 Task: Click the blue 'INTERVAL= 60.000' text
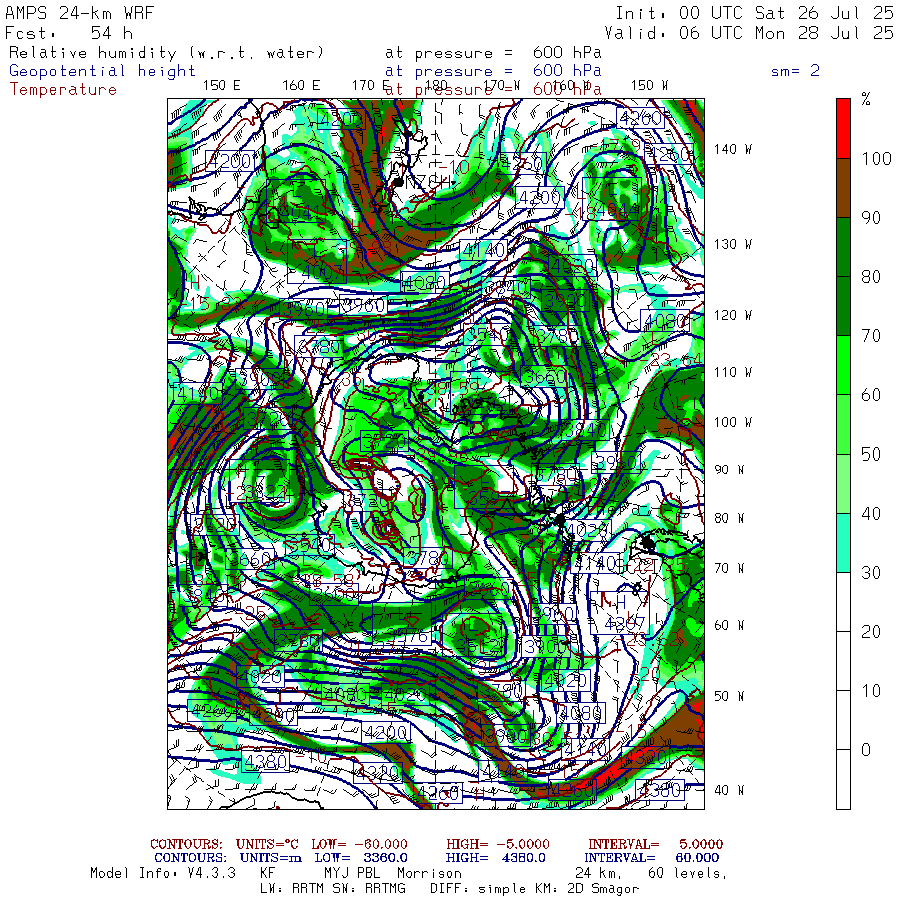[654, 858]
